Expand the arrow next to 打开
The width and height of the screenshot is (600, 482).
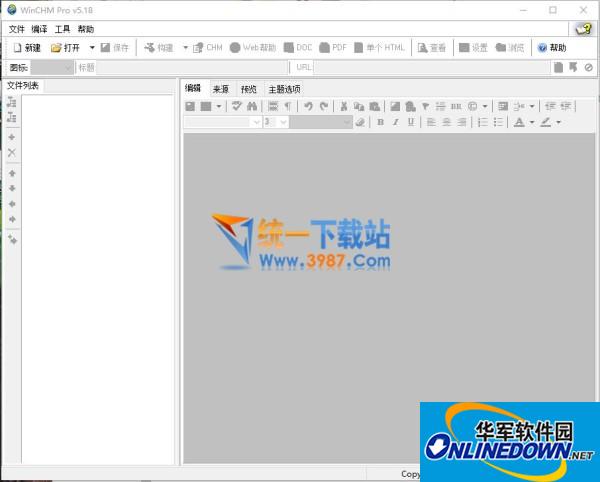(92, 48)
